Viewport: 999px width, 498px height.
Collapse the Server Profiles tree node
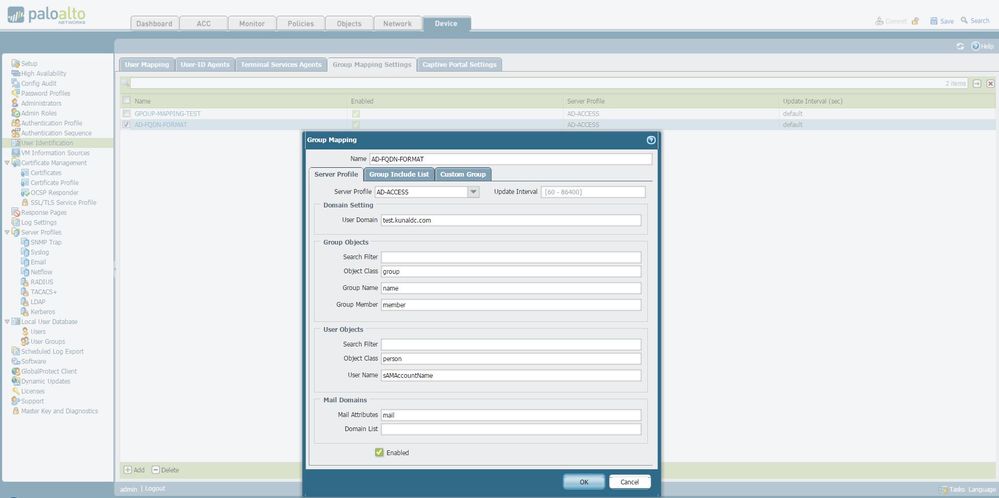(x=7, y=232)
